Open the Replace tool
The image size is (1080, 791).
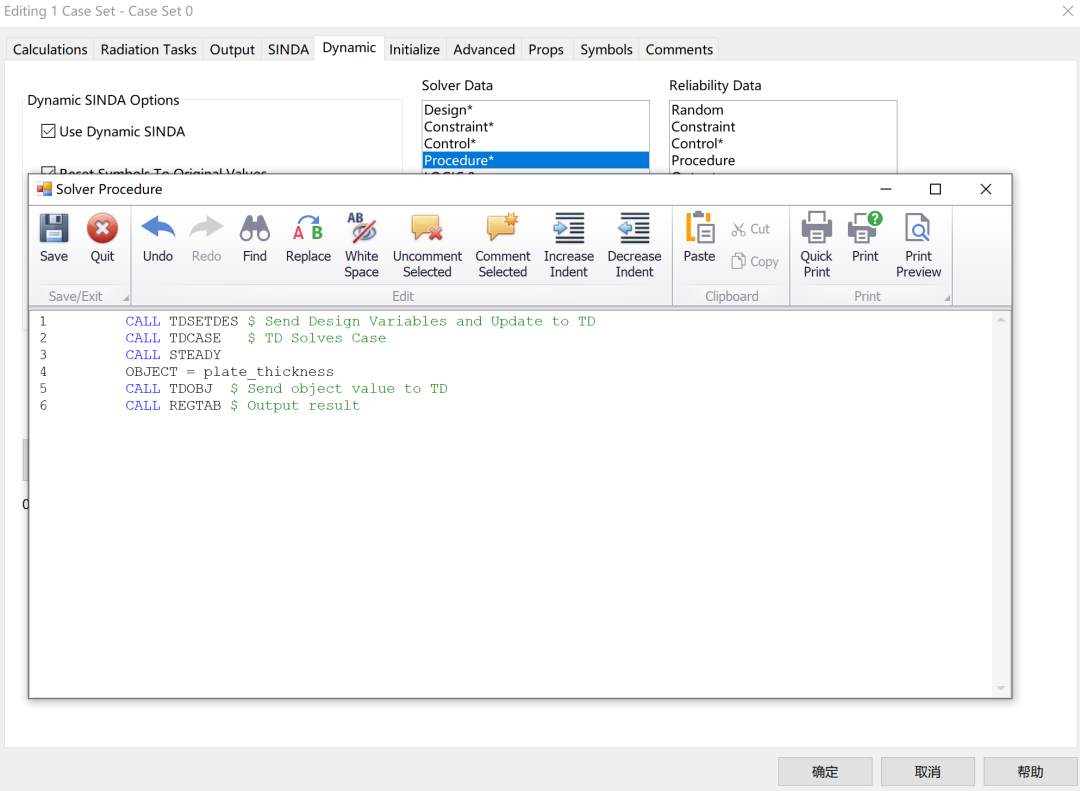[308, 238]
